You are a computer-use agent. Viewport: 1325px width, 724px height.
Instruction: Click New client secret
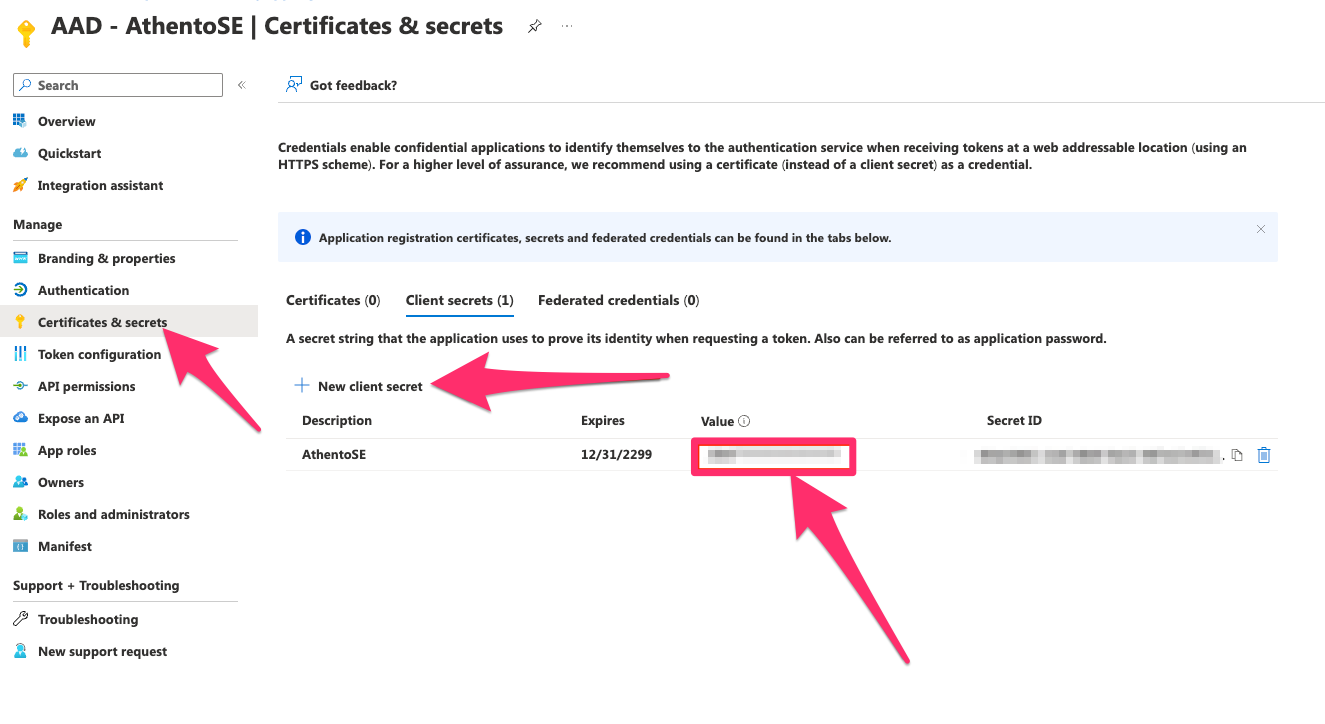(x=360, y=384)
